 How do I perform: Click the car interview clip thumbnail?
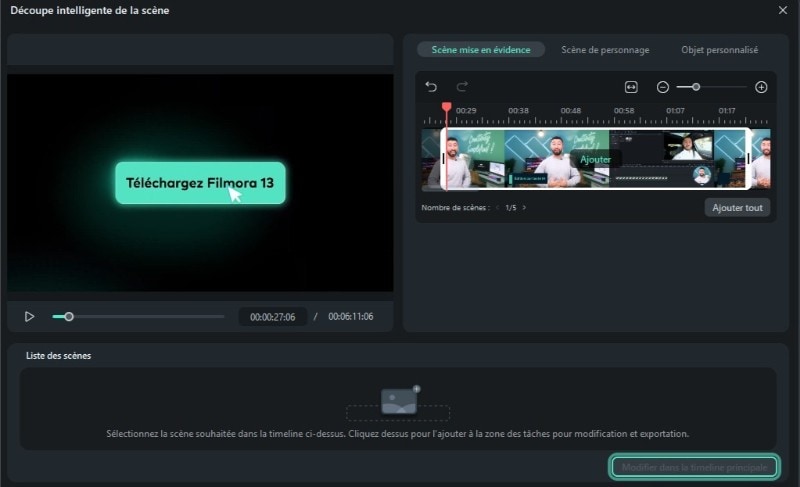coord(688,145)
